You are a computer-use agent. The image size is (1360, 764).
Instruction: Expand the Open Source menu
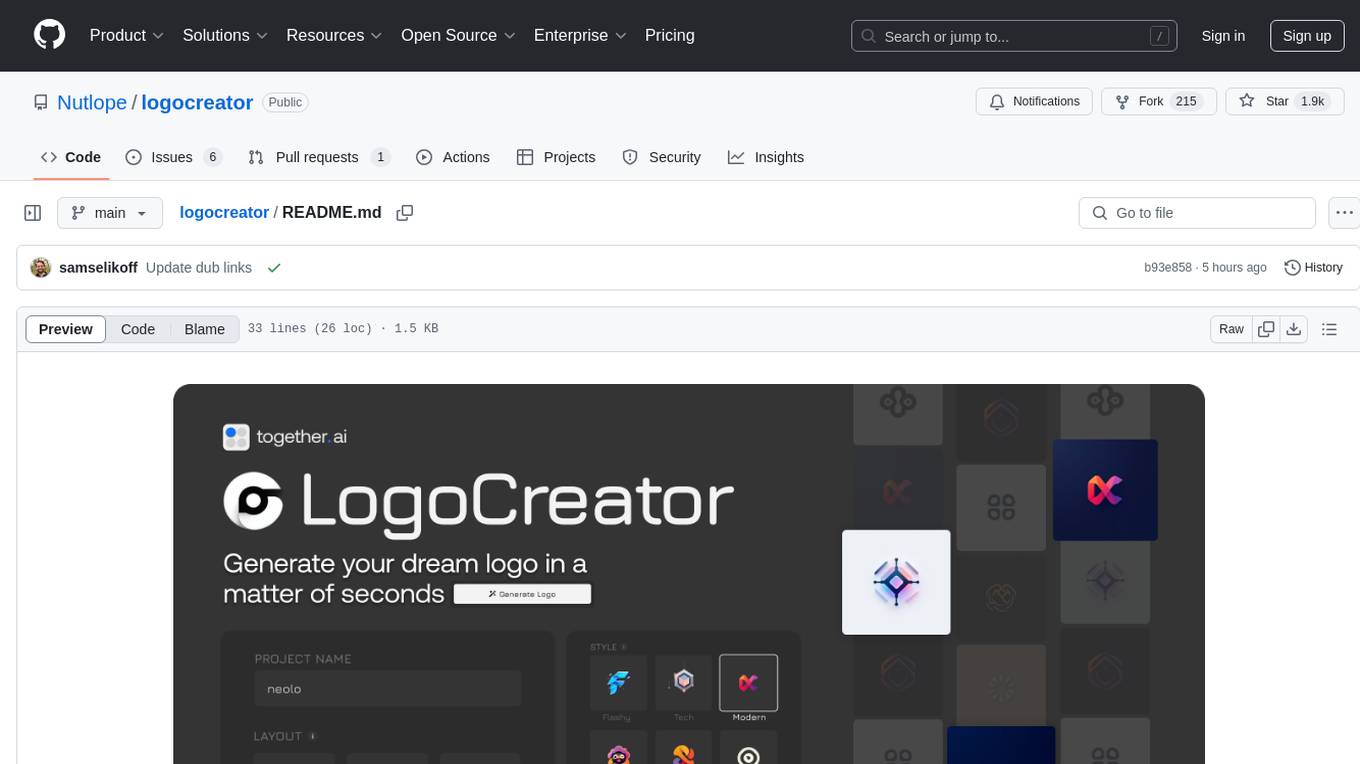[x=458, y=35]
